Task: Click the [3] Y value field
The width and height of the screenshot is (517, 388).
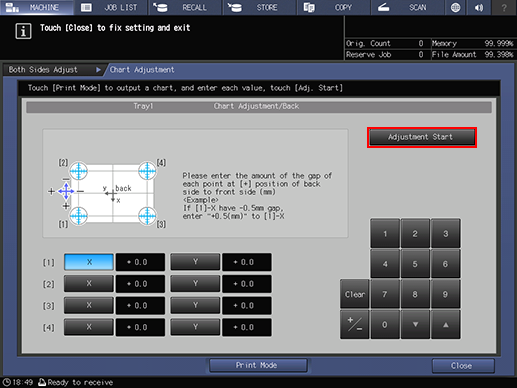Action: point(247,305)
